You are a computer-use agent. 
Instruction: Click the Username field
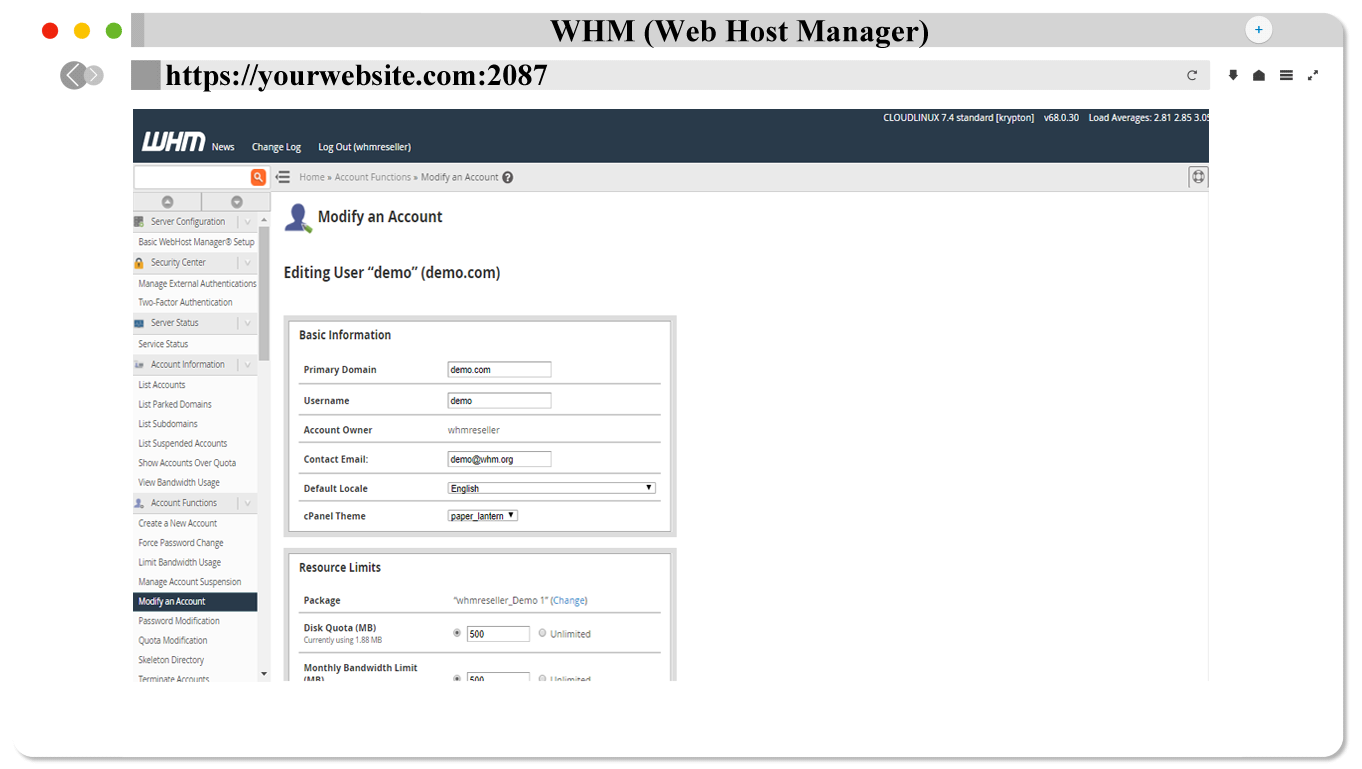pos(499,400)
